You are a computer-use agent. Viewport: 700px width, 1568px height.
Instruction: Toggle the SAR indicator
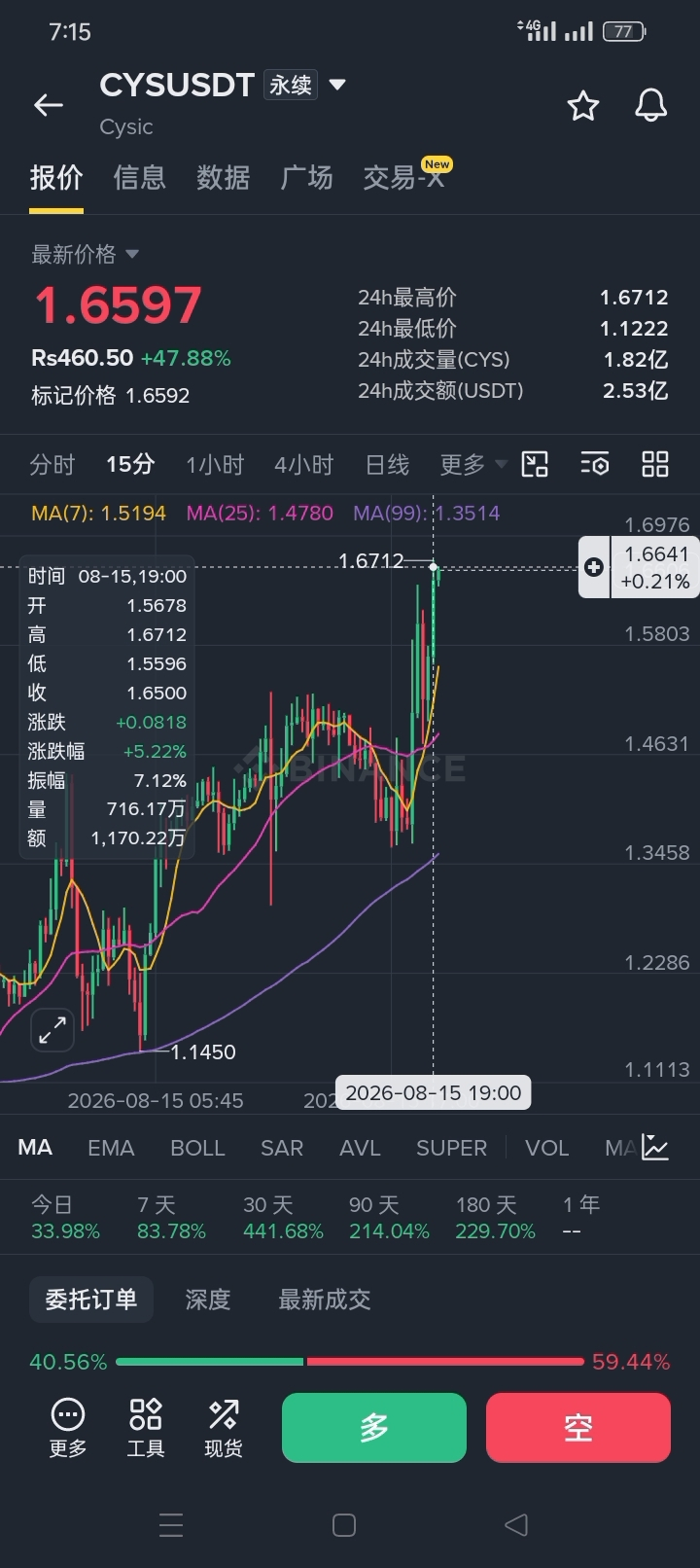(282, 1148)
